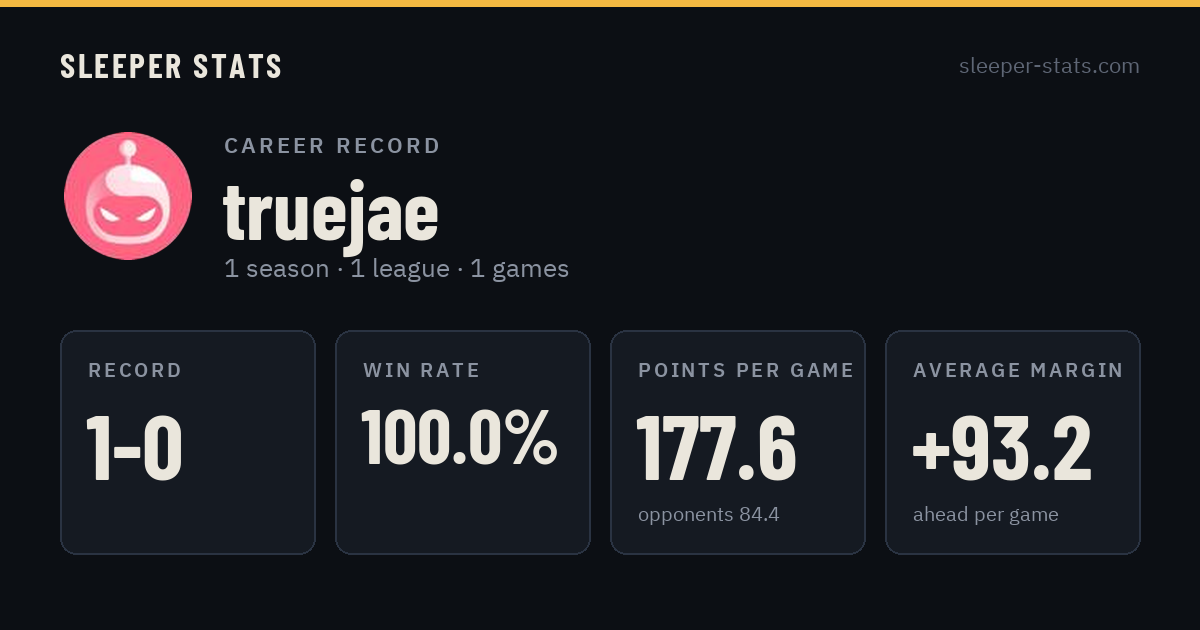
Task: Open the sleeper-stats.com link
Action: coord(1049,66)
